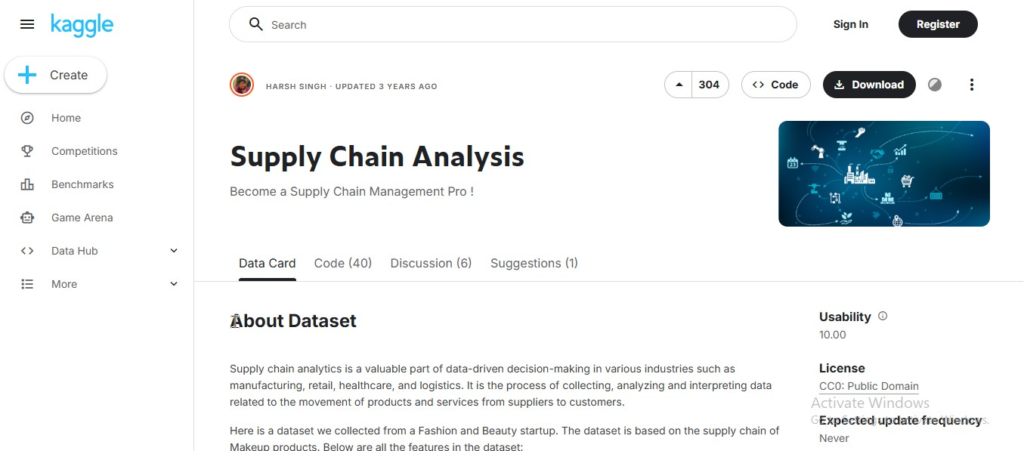Click the Kaggle logo
Image resolution: width=1024 pixels, height=451 pixels.
click(x=82, y=25)
